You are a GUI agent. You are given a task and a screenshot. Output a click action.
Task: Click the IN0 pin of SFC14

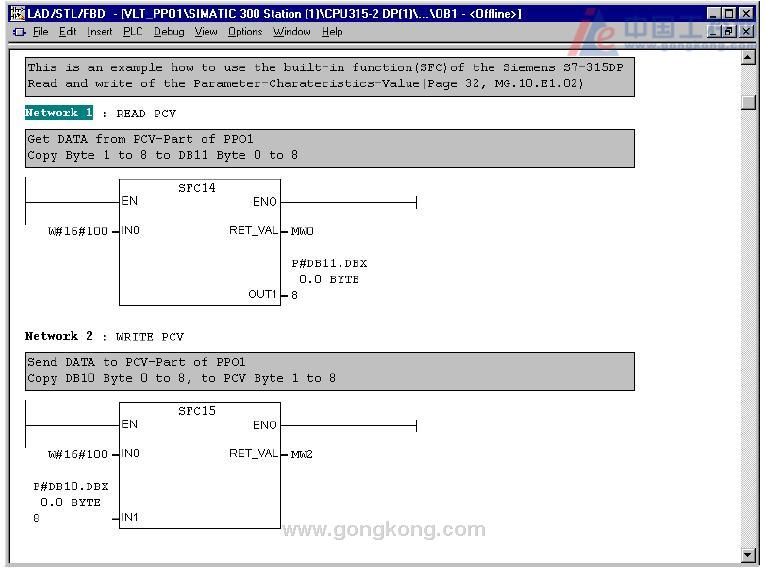coord(131,230)
